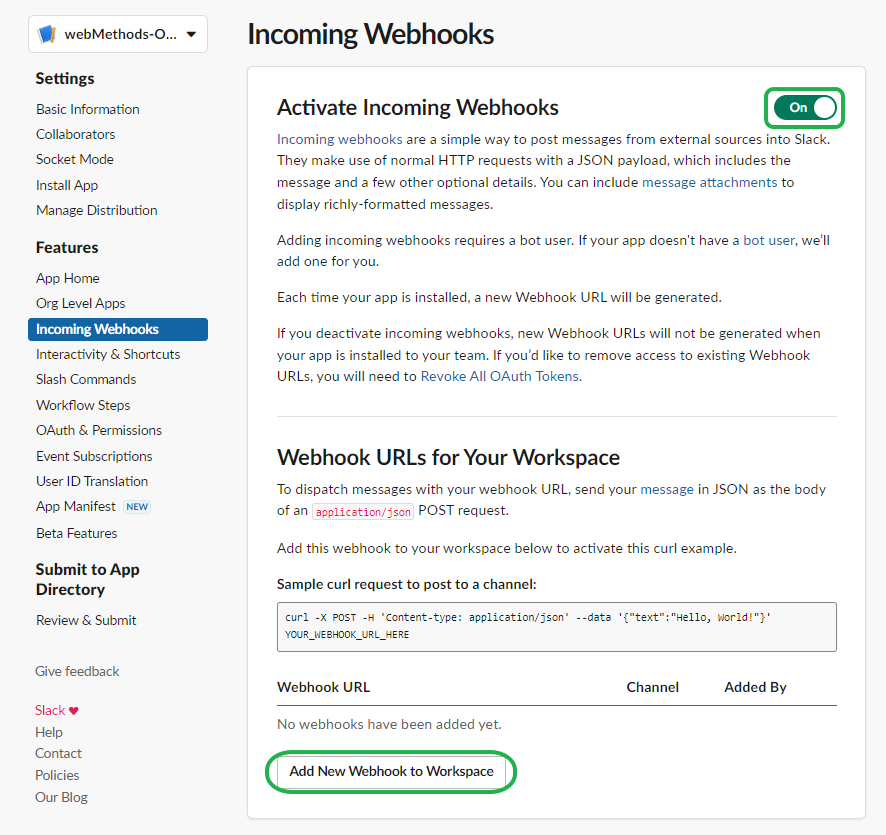The height and width of the screenshot is (835, 886).
Task: Follow the Incoming webhooks documentation link
Action: [x=340, y=139]
